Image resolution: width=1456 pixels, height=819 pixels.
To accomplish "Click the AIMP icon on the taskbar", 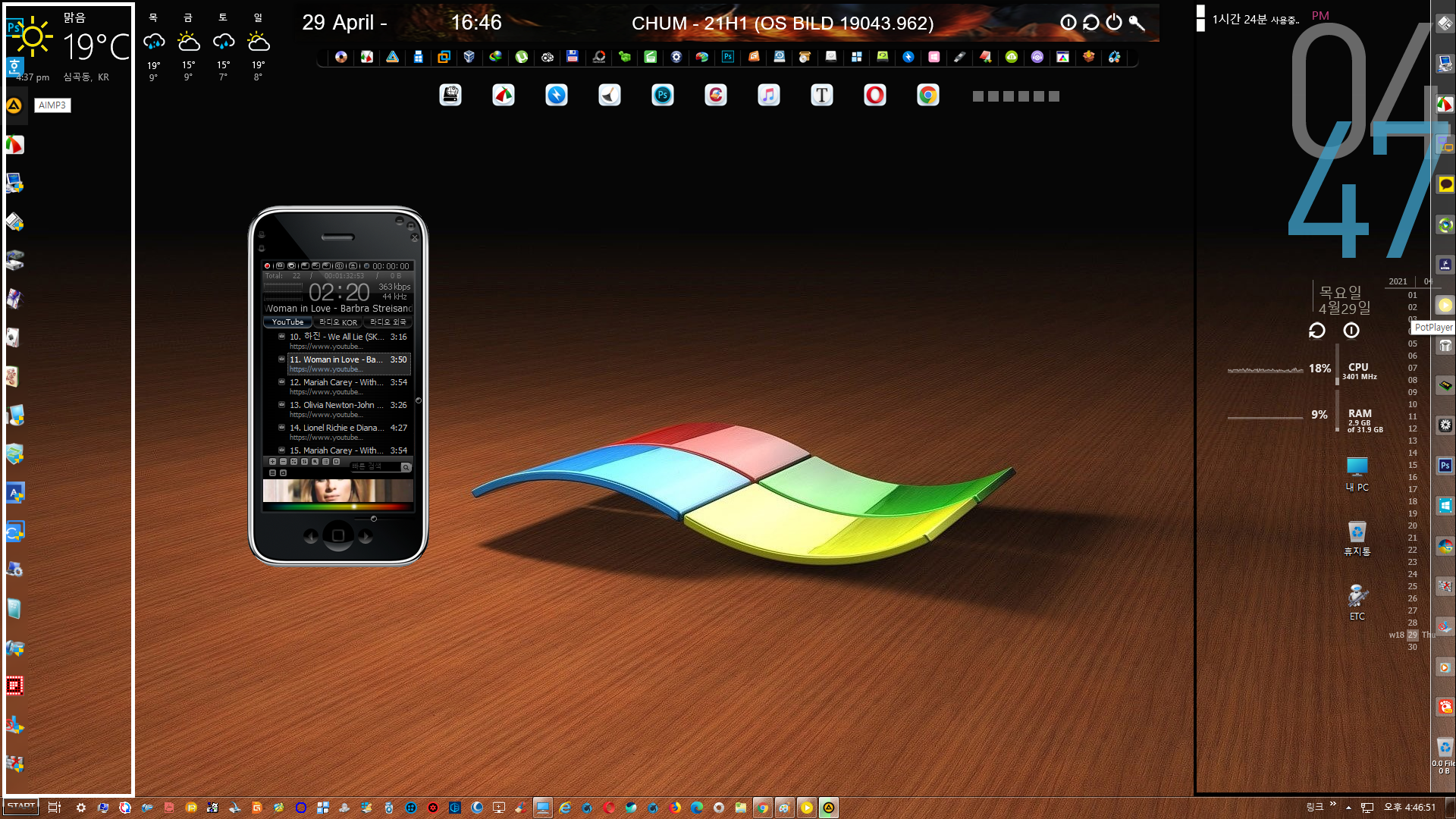I will point(829,808).
